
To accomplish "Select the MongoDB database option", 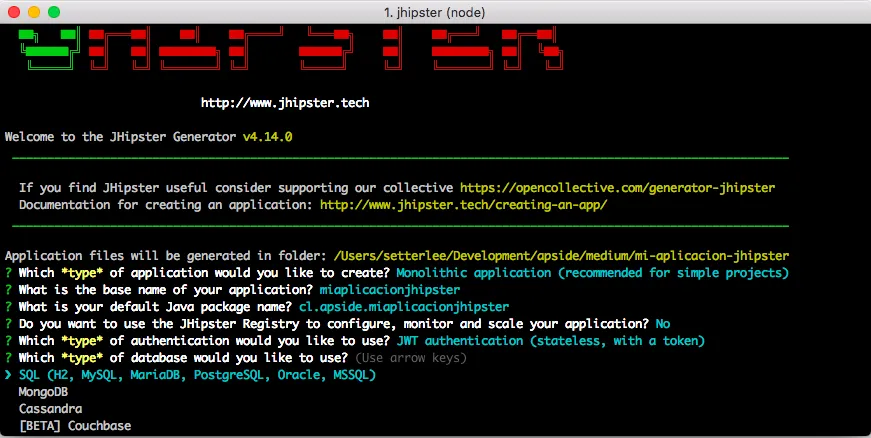I will click(43, 392).
